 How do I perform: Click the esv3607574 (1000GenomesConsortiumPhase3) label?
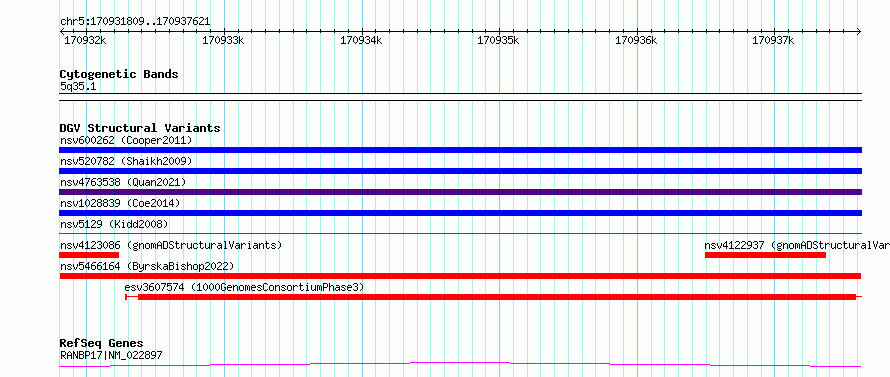[244, 287]
